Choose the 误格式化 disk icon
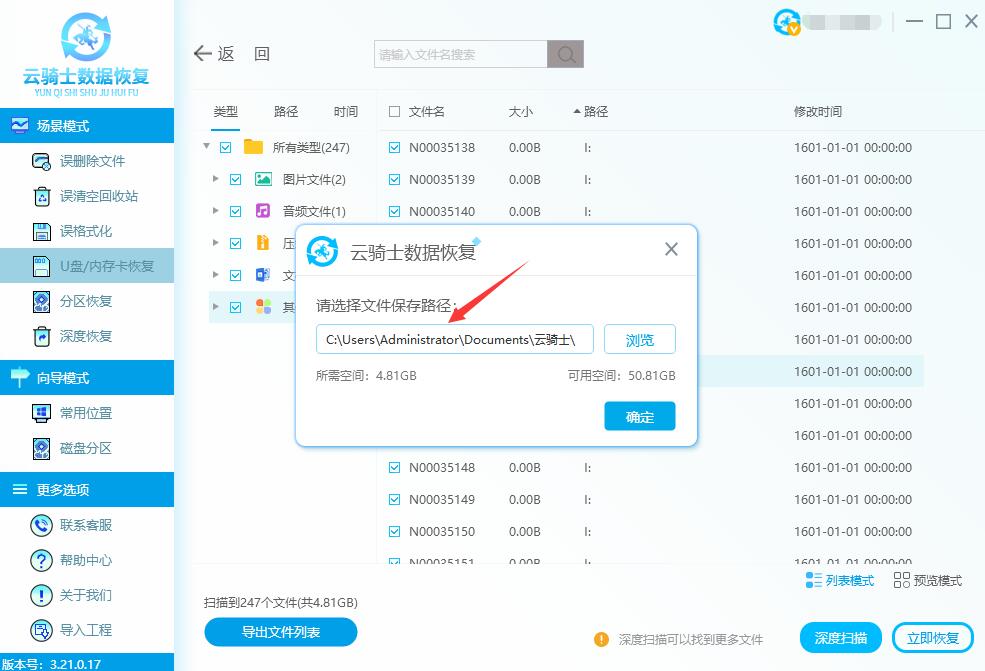The height and width of the screenshot is (671, 985). pyautogui.click(x=41, y=231)
